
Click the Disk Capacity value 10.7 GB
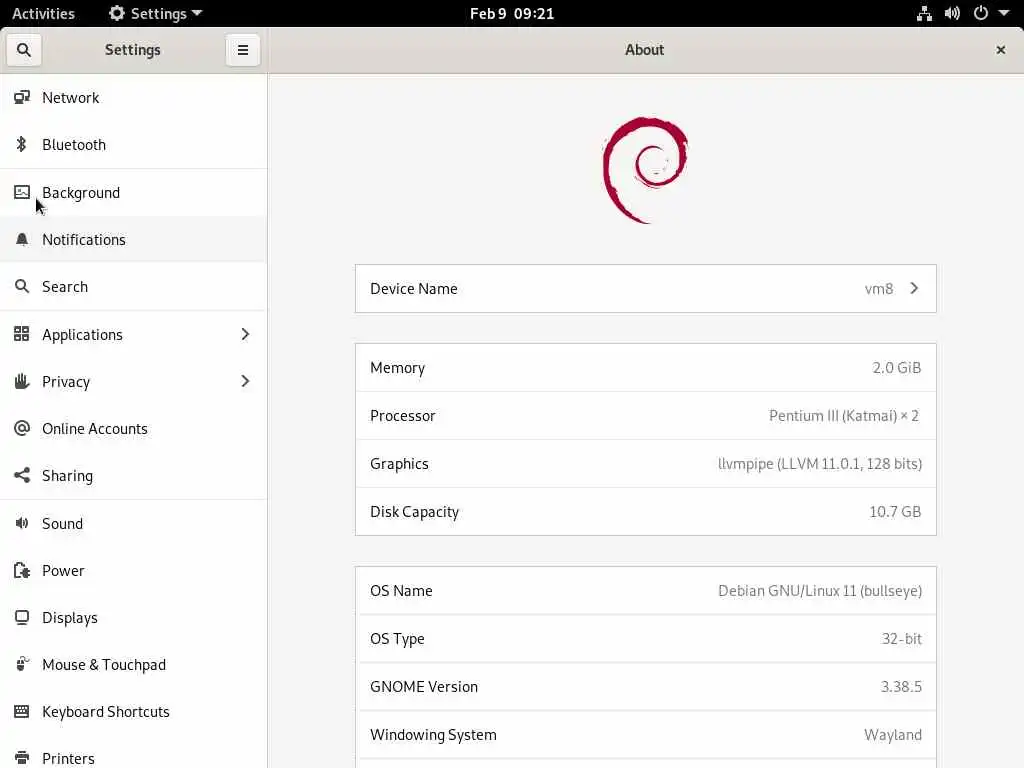pyautogui.click(x=895, y=511)
